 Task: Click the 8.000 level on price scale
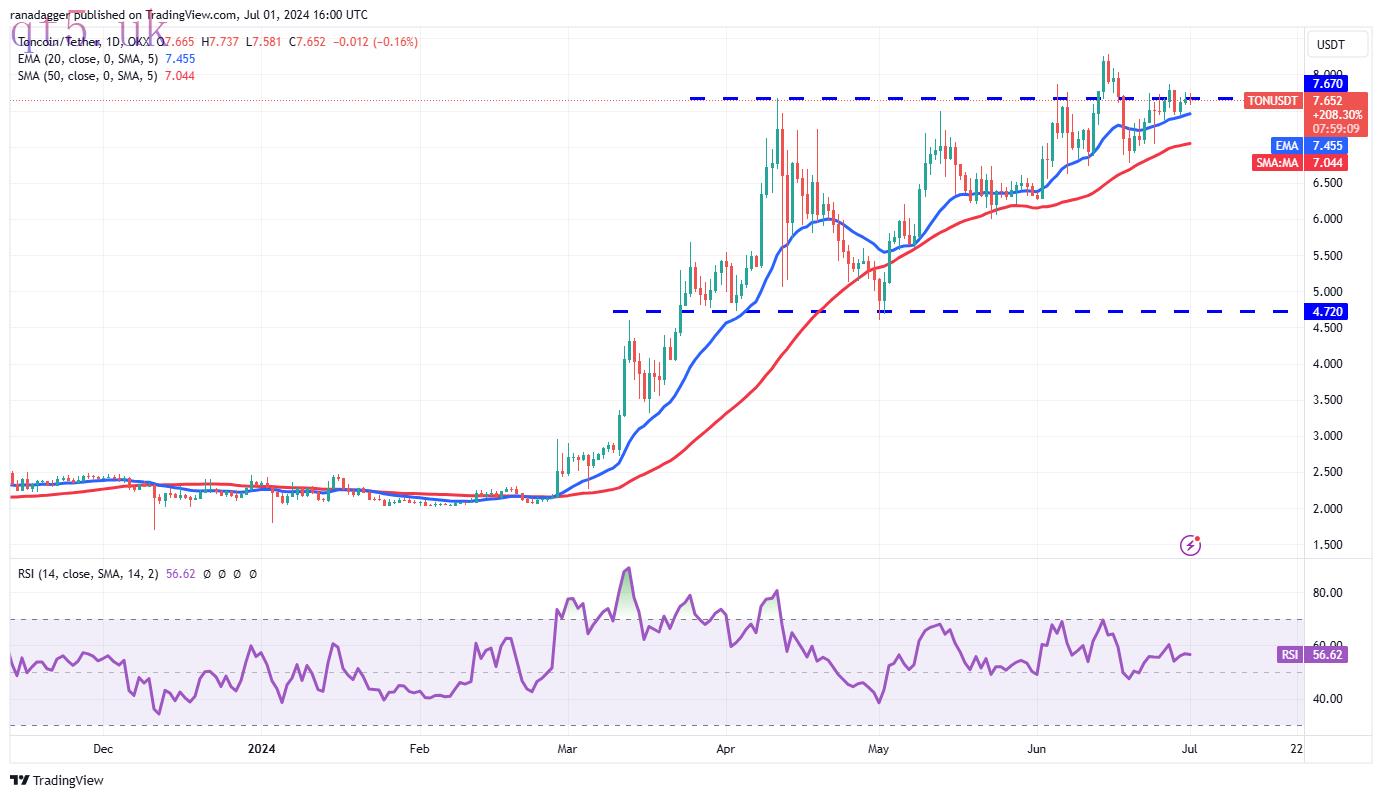[1326, 73]
